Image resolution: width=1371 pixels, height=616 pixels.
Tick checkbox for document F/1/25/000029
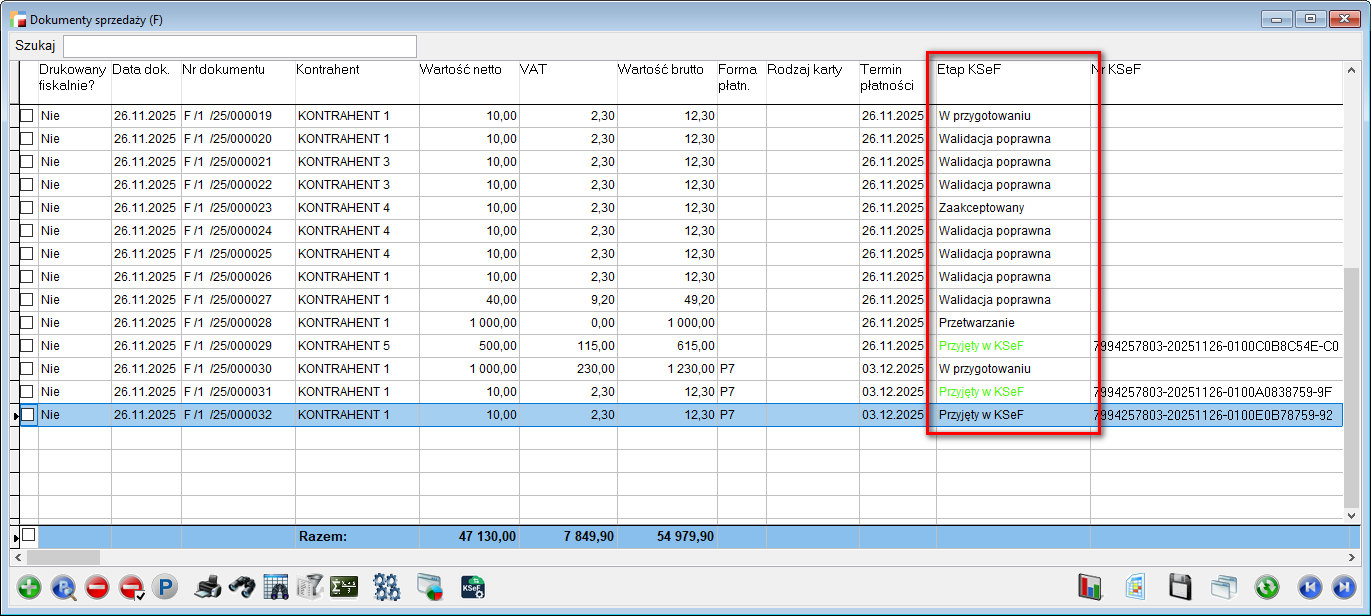tap(27, 346)
